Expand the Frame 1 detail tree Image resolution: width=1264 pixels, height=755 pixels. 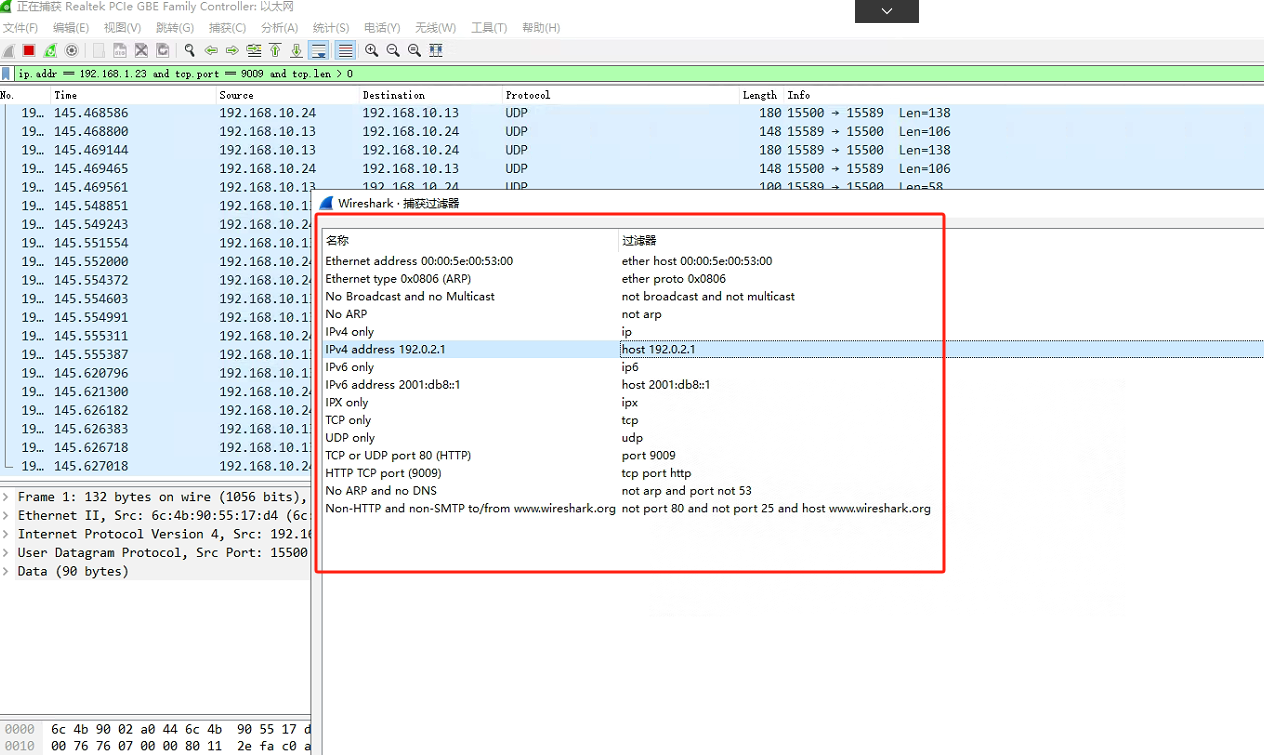[x=6, y=497]
